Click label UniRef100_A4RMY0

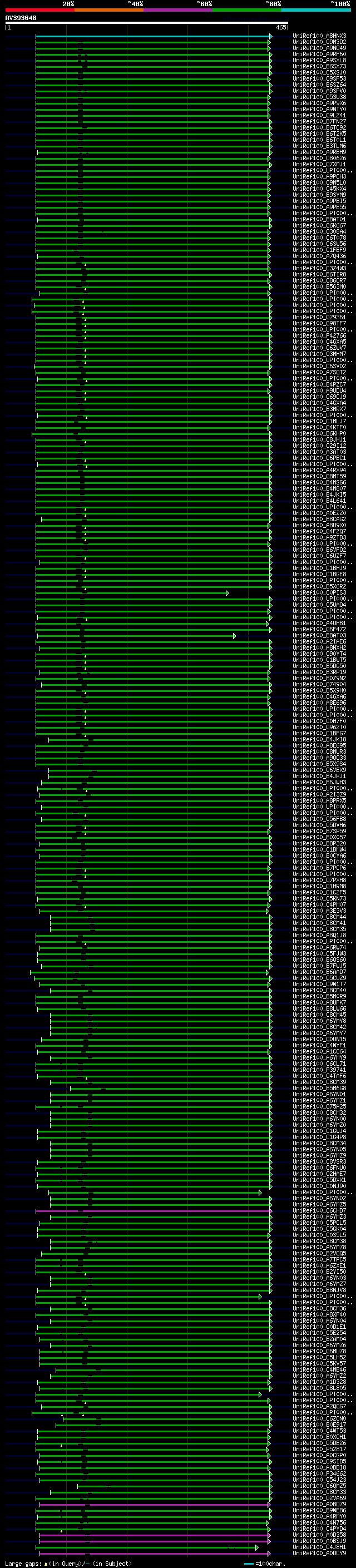tap(319, 1516)
